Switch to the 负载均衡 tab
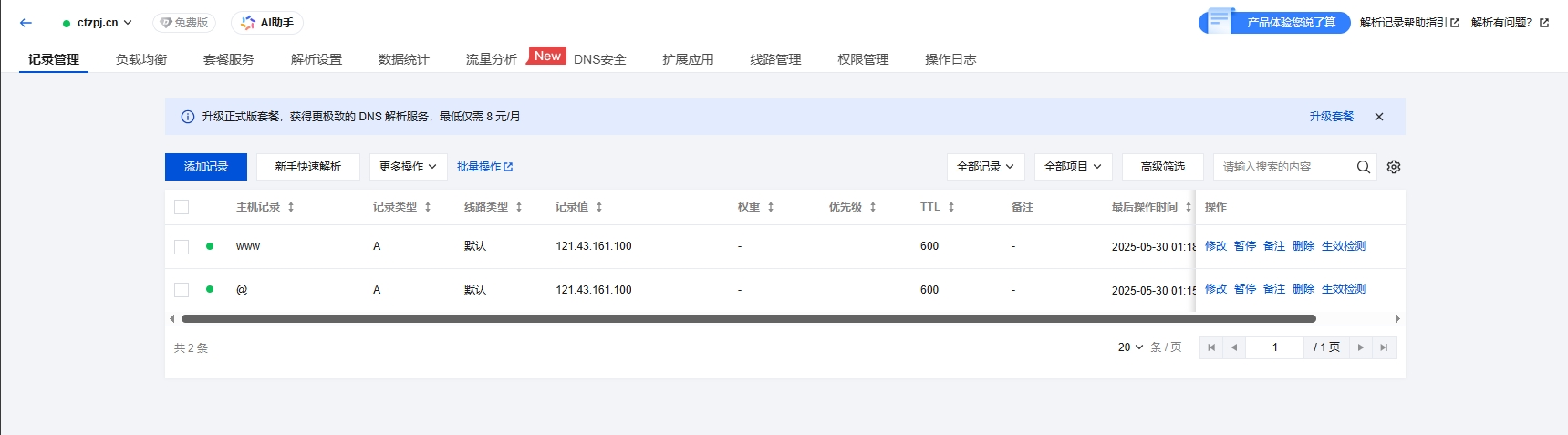The height and width of the screenshot is (435, 1568). pyautogui.click(x=141, y=59)
